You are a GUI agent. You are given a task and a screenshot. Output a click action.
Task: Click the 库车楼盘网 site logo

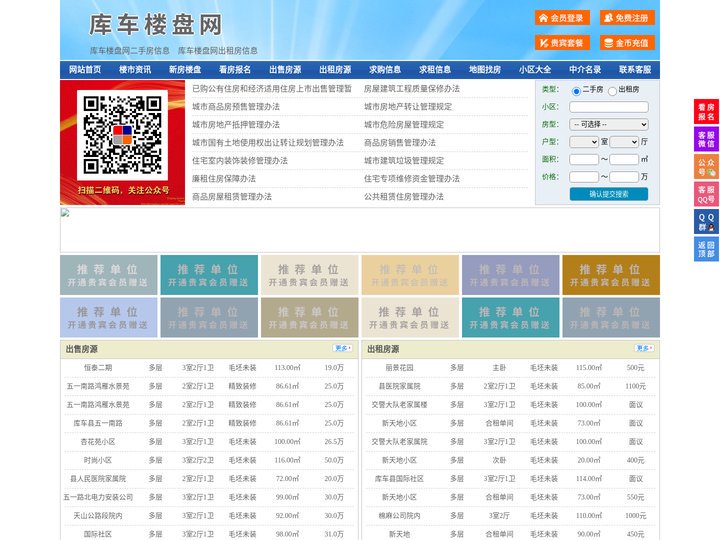pyautogui.click(x=155, y=25)
